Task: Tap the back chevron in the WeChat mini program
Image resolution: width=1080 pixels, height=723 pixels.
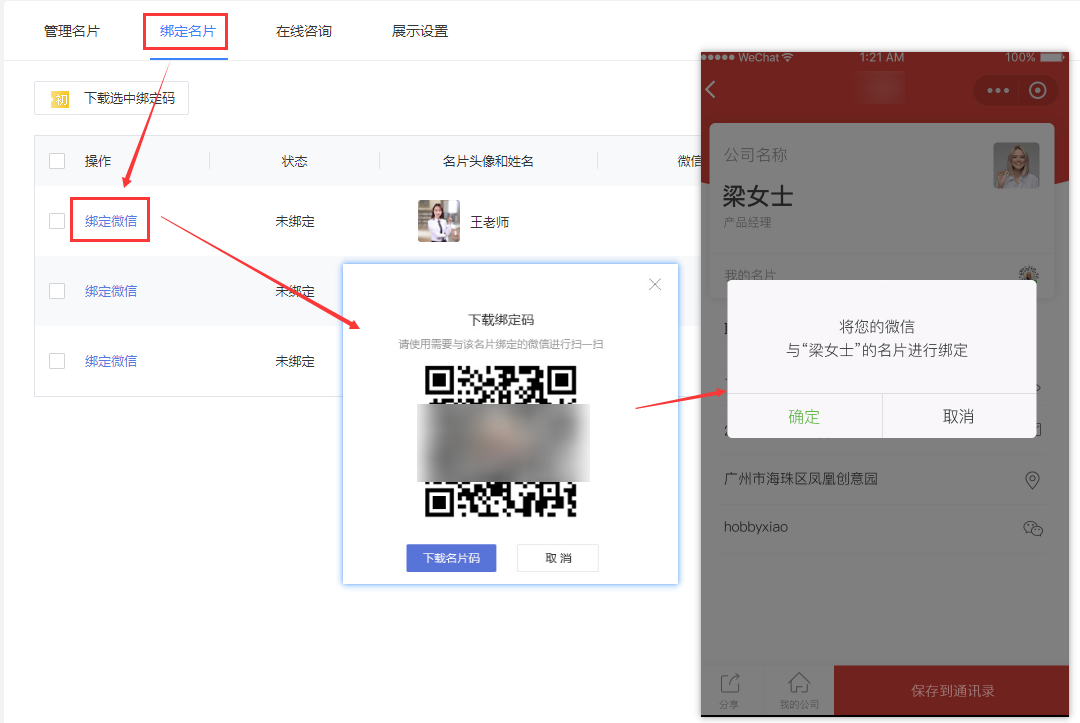Action: click(711, 90)
